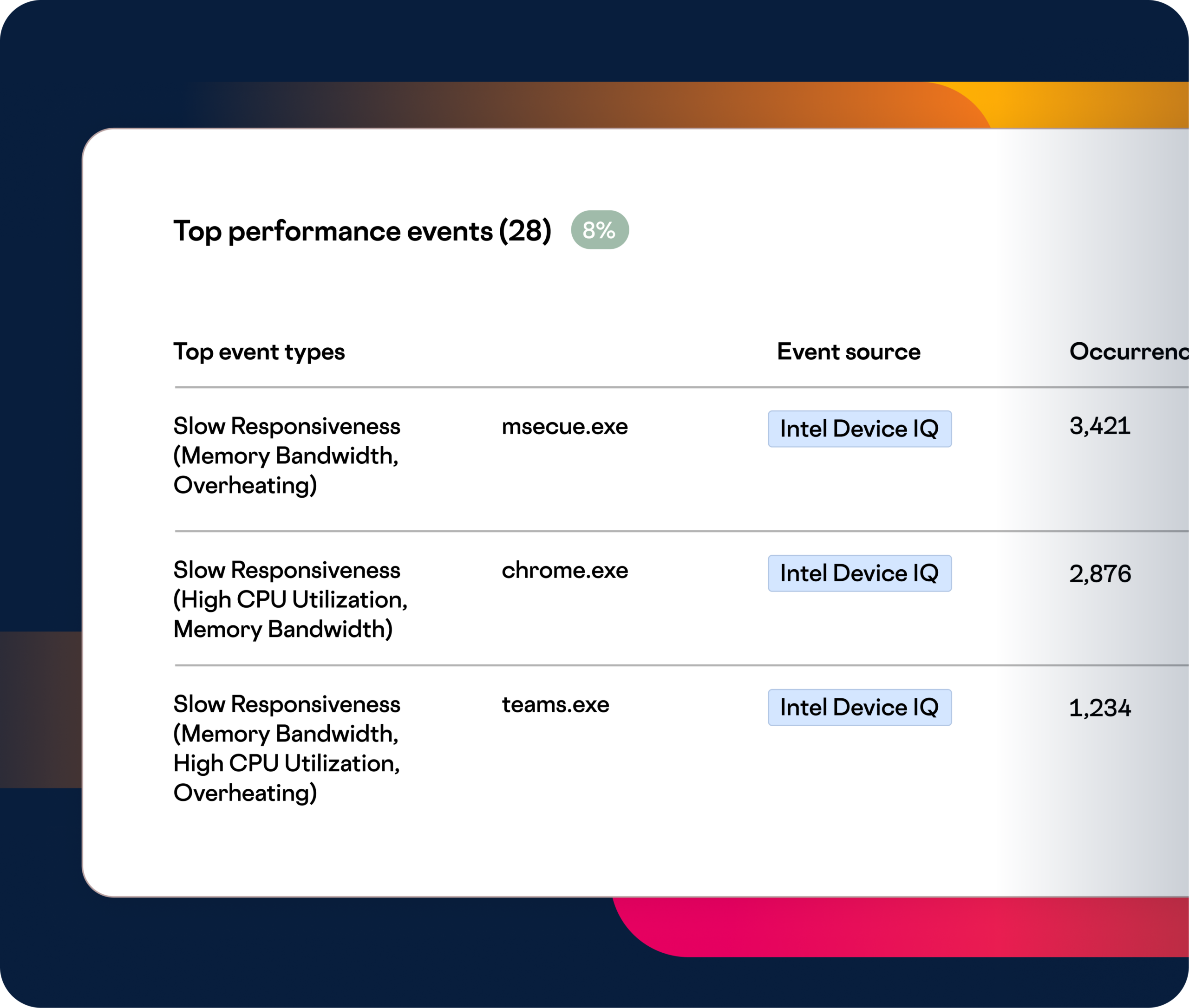Click the Top performance events (28) heading
The width and height of the screenshot is (1189, 1008).
362,231
